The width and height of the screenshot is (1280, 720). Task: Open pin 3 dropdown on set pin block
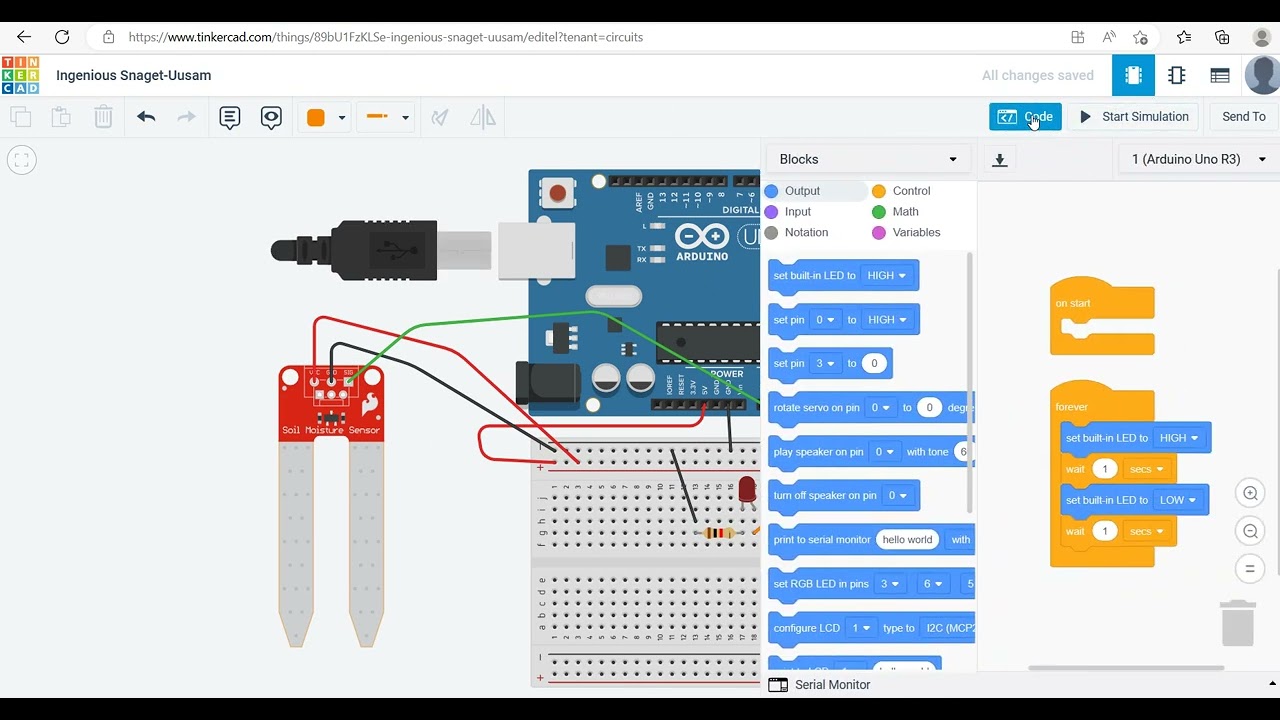coord(825,363)
